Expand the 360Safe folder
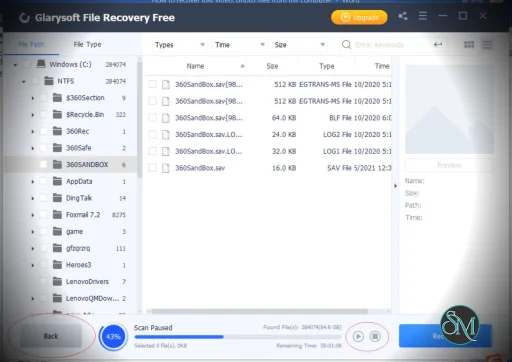The width and height of the screenshot is (512, 362). (33, 148)
